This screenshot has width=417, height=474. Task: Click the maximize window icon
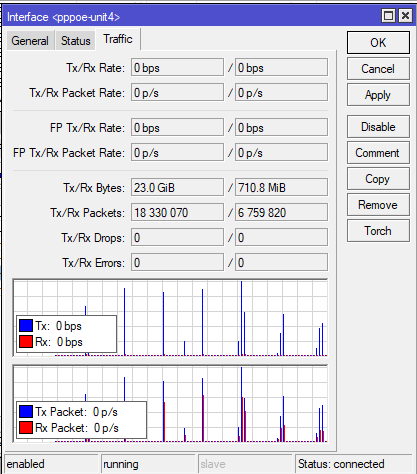coord(388,16)
